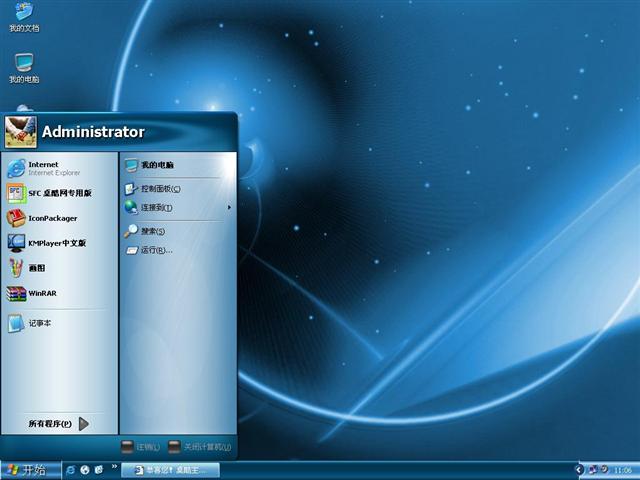The width and height of the screenshot is (640, 480).
Task: Open Internet Explorer from the Start menu
Action: click(45, 168)
